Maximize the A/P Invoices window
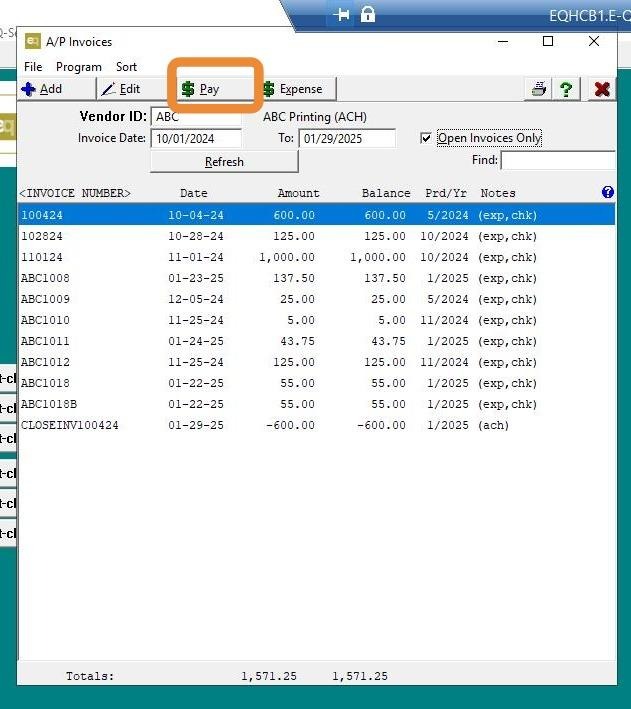This screenshot has height=709, width=631. coord(548,41)
